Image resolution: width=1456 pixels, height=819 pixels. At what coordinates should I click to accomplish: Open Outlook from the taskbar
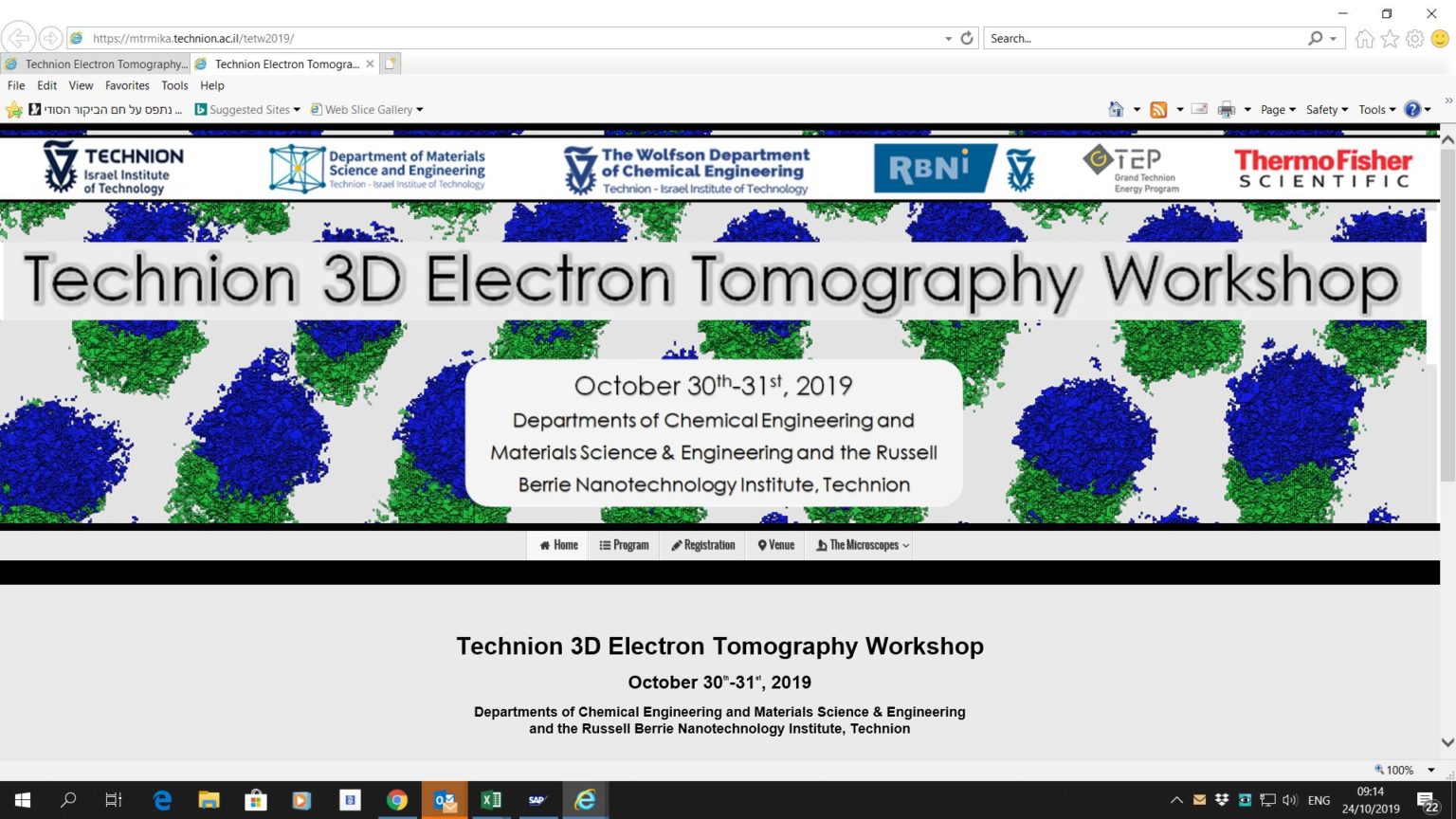pyautogui.click(x=444, y=800)
